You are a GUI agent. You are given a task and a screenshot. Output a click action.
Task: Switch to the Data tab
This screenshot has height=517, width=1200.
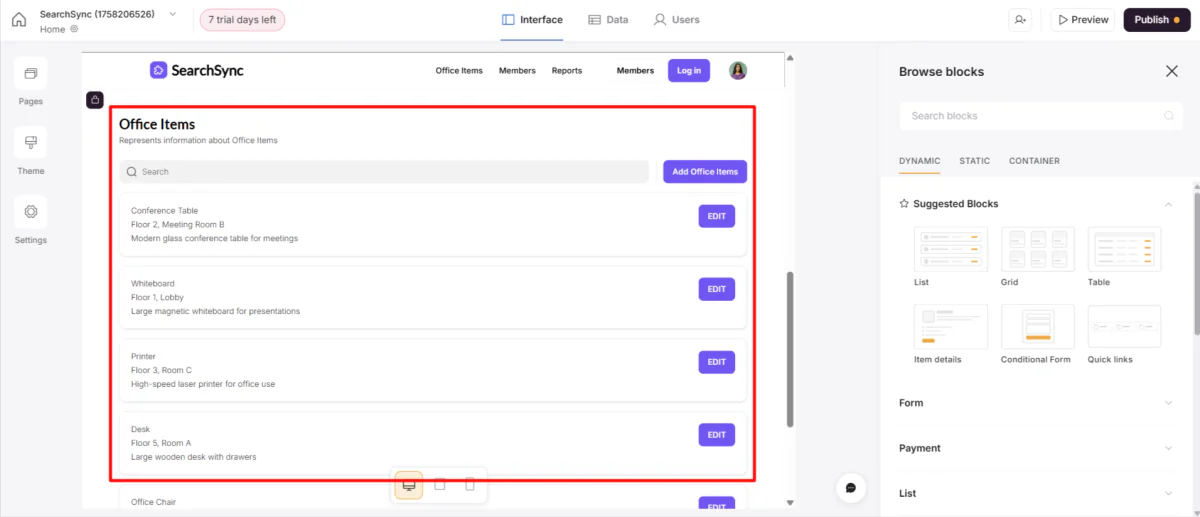click(608, 20)
